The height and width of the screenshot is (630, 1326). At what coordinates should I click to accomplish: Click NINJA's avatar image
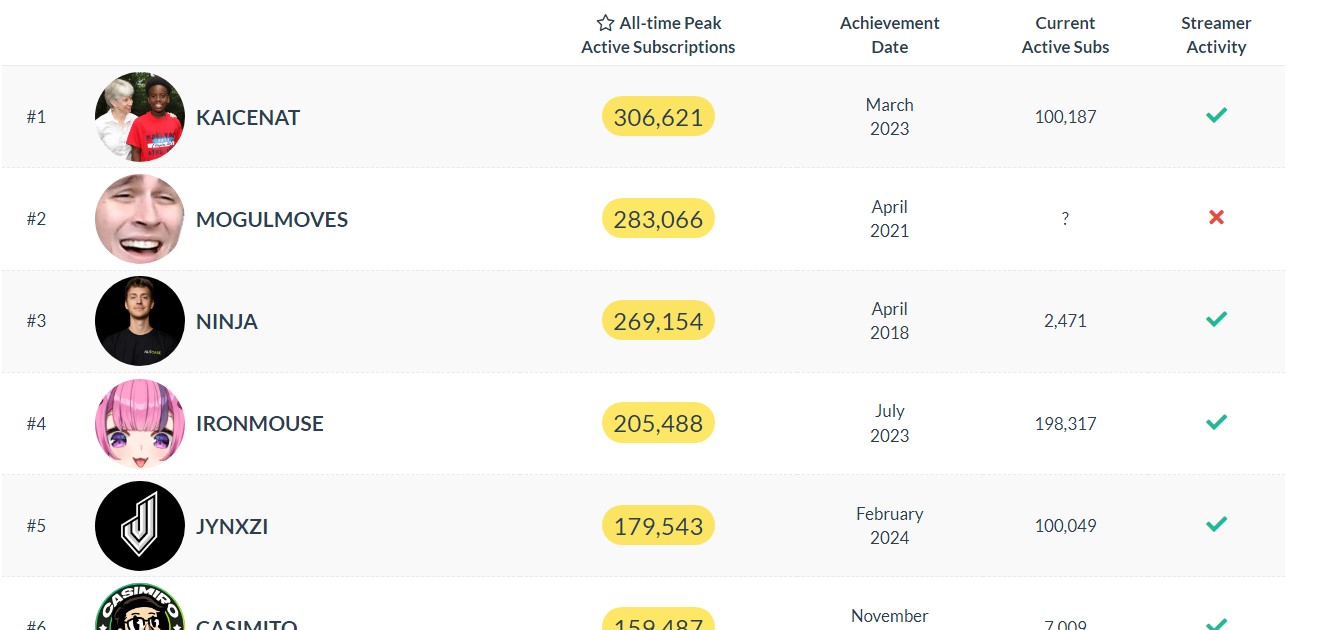140,321
